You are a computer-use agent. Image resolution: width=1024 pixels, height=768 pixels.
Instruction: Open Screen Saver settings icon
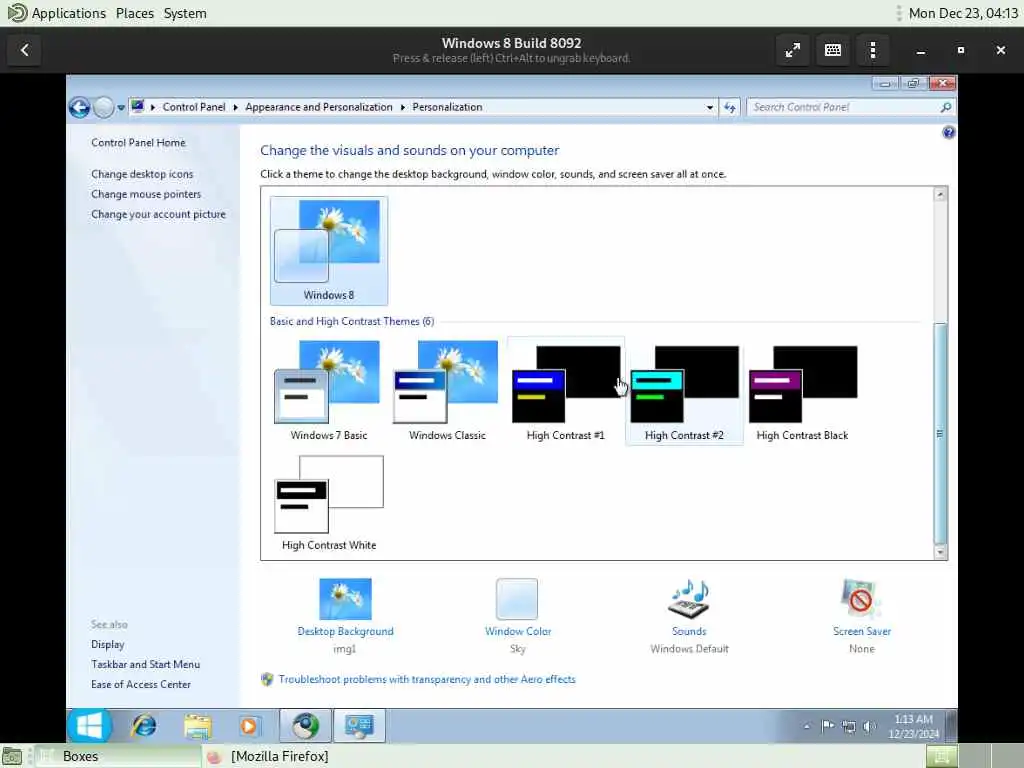(861, 599)
